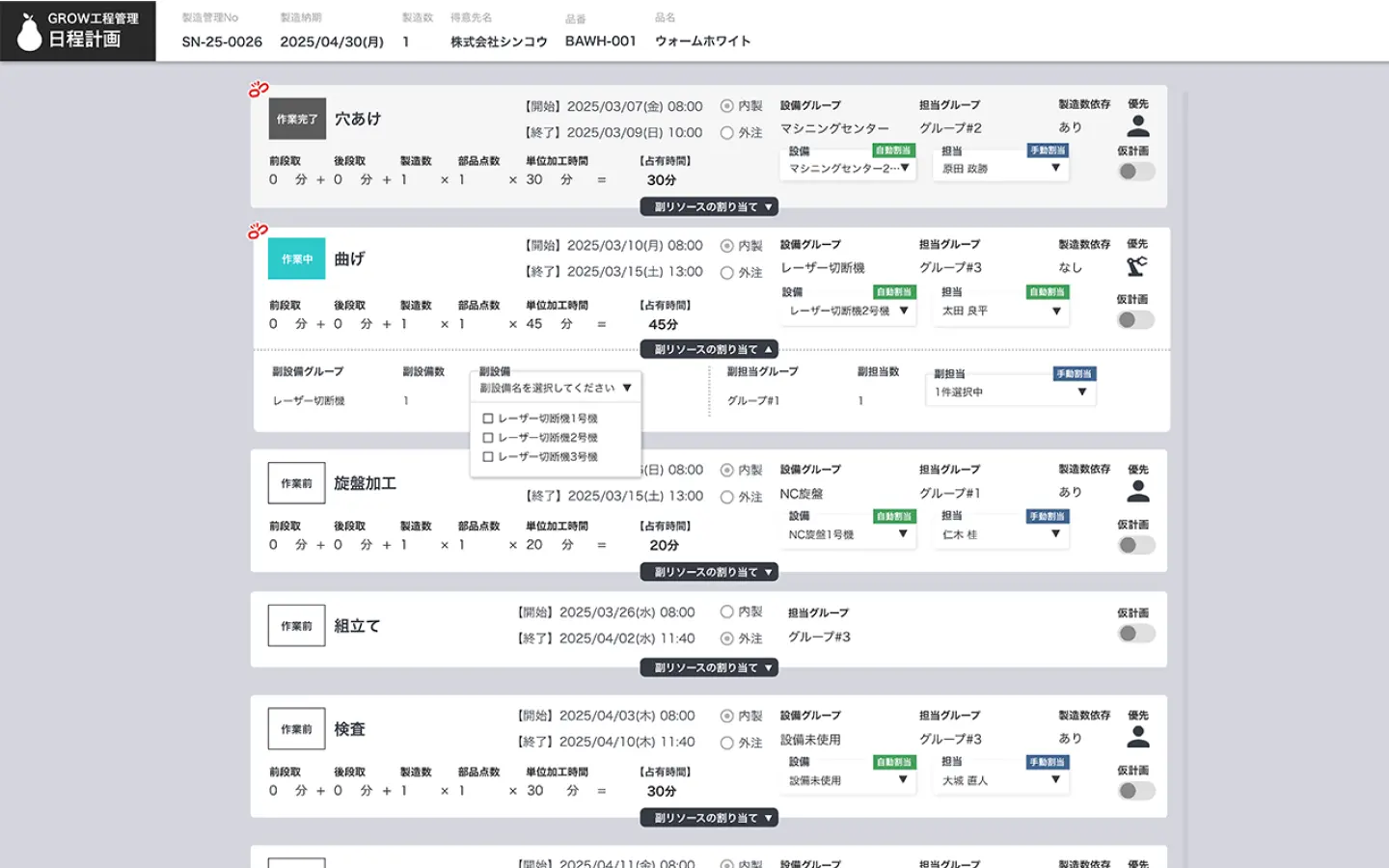Click the robot arm priority icon for 曲げ

point(1137,267)
